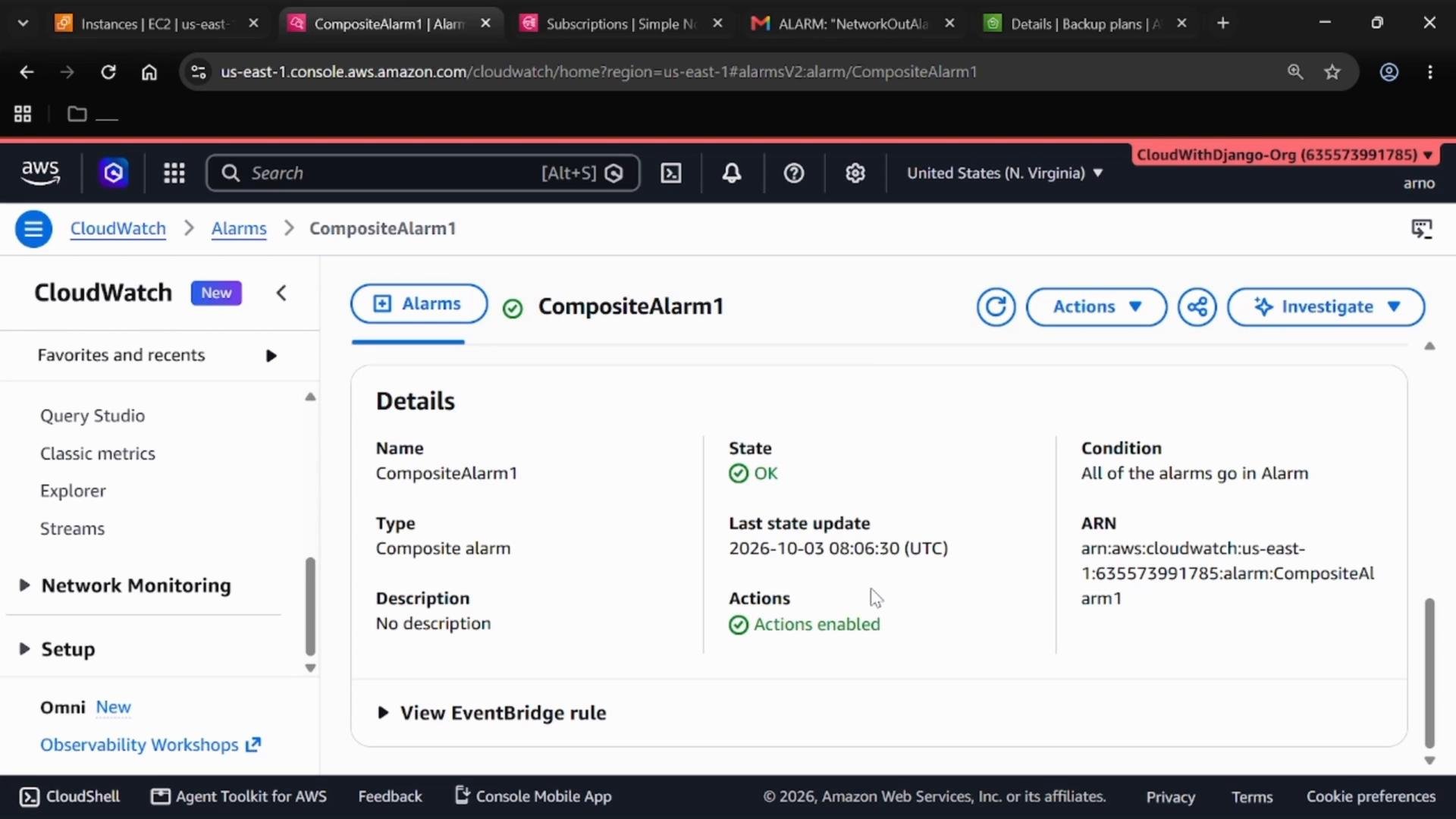Follow the CloudWatch breadcrumb link
The height and width of the screenshot is (819, 1456).
118,228
